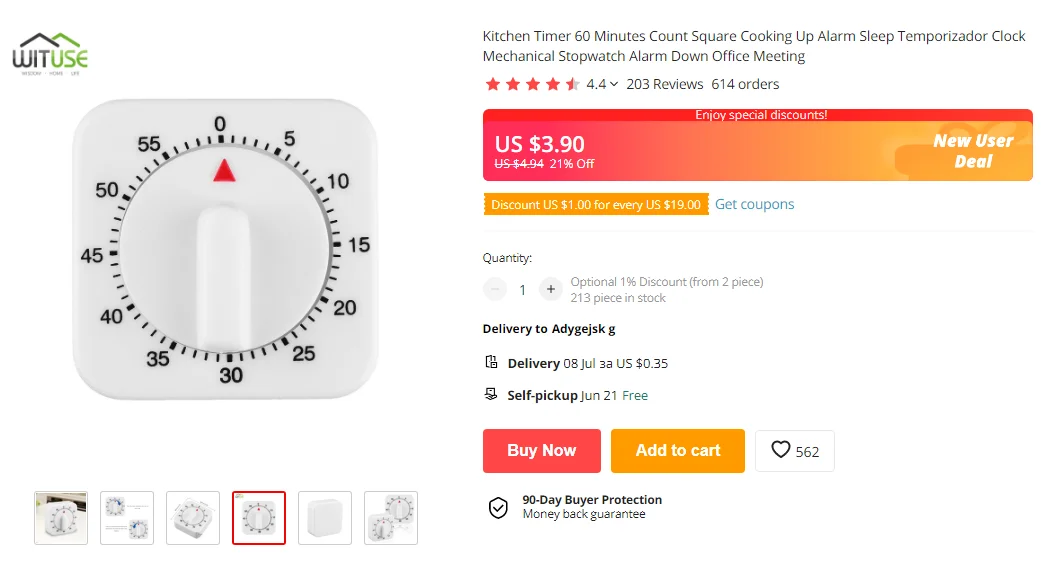Click the self-pickup icon
1056x572 pixels.
click(x=491, y=394)
